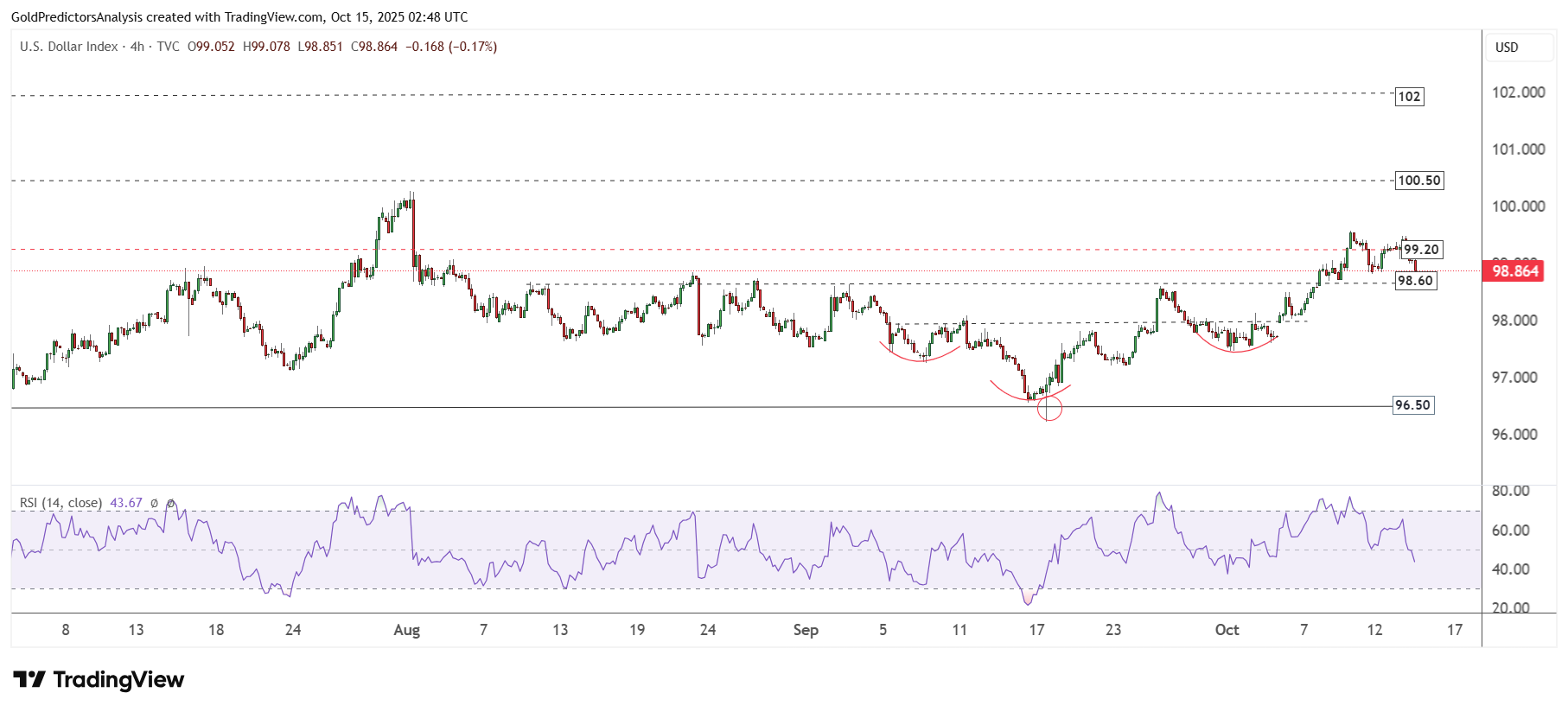The width and height of the screenshot is (1568, 712).
Task: Click the TradingView logo at bottom left
Action: point(99,680)
